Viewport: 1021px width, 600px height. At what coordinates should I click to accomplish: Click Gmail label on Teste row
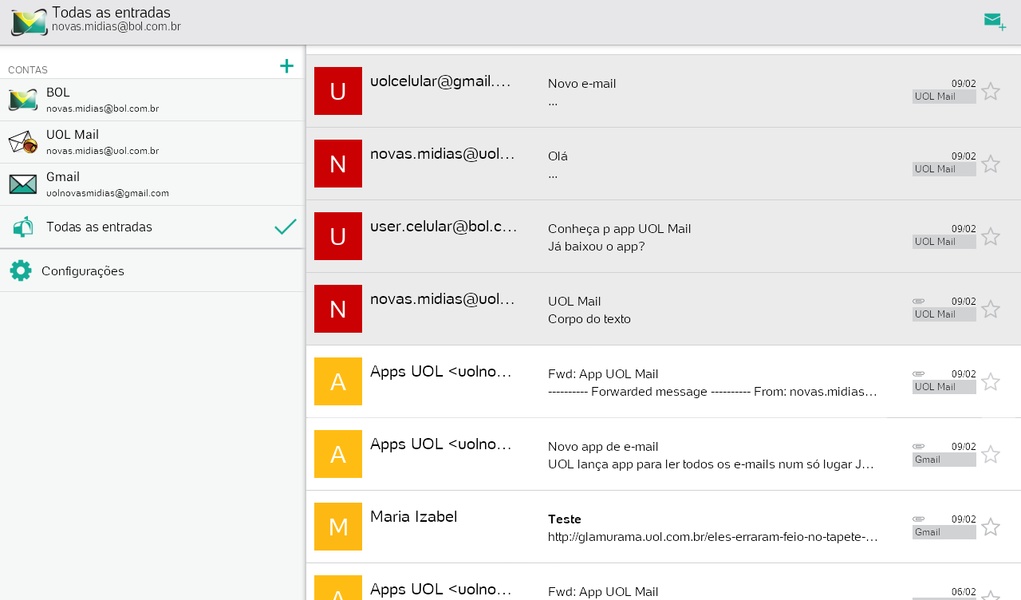pyautogui.click(x=944, y=532)
